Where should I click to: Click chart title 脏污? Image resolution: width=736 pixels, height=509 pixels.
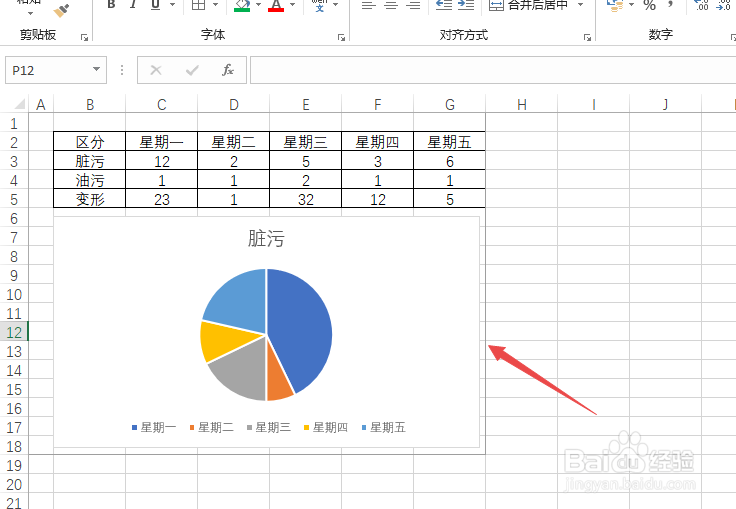tap(266, 239)
